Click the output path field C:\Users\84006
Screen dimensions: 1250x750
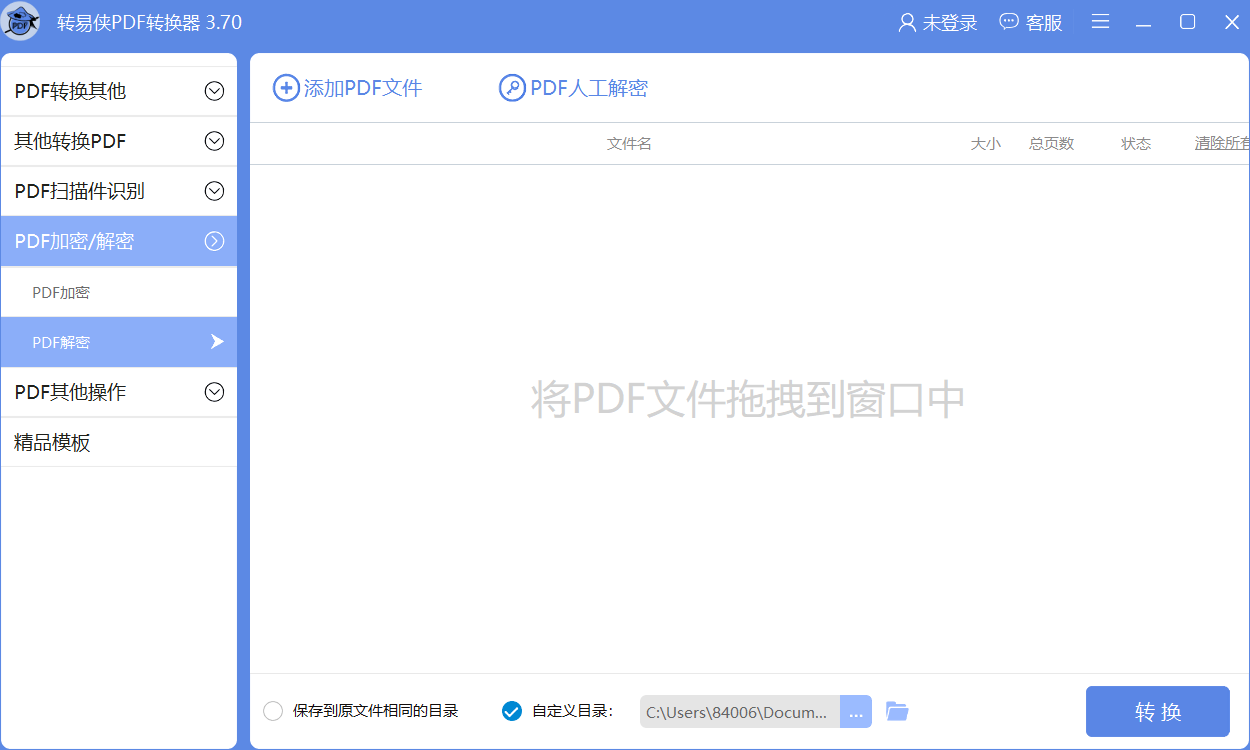click(x=740, y=712)
